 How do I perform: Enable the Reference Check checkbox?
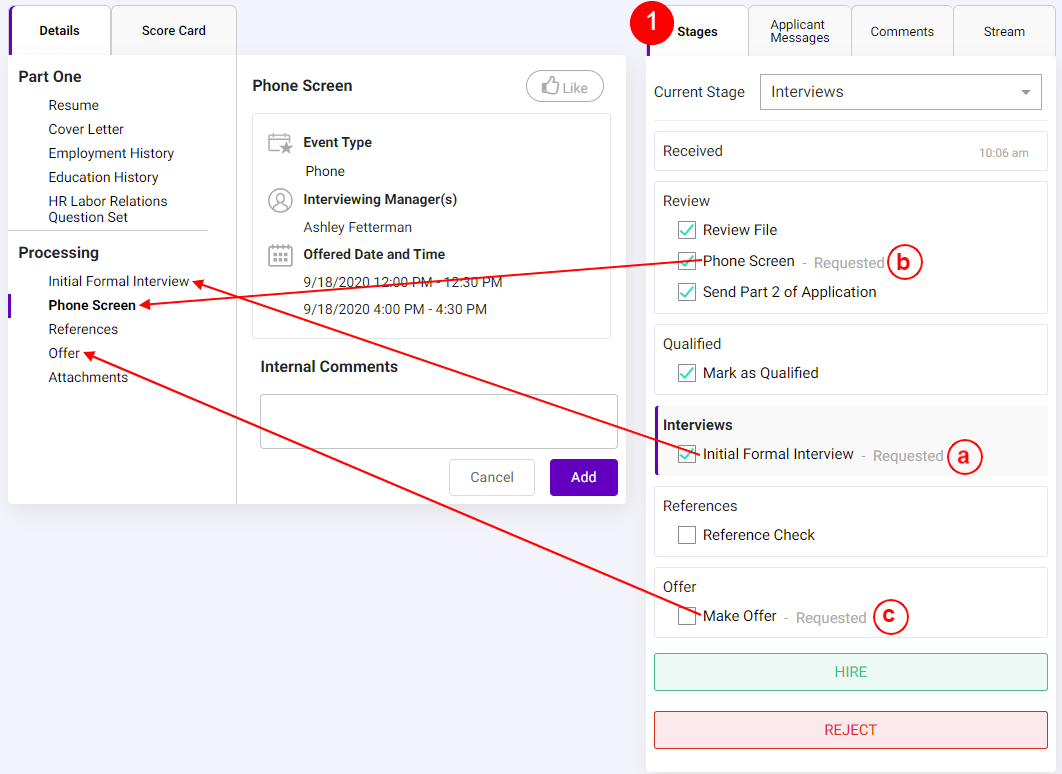(686, 535)
